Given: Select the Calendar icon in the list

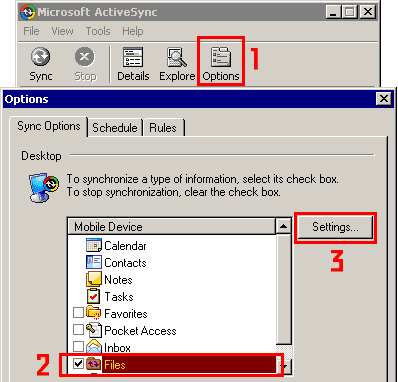Looking at the screenshot, I should 94,245.
